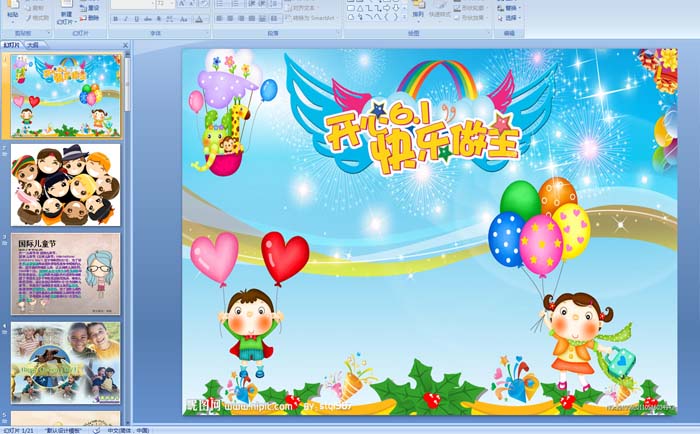Image resolution: width=700 pixels, height=434 pixels.
Task: Open the Arrange (排列) menu
Action: [418, 11]
